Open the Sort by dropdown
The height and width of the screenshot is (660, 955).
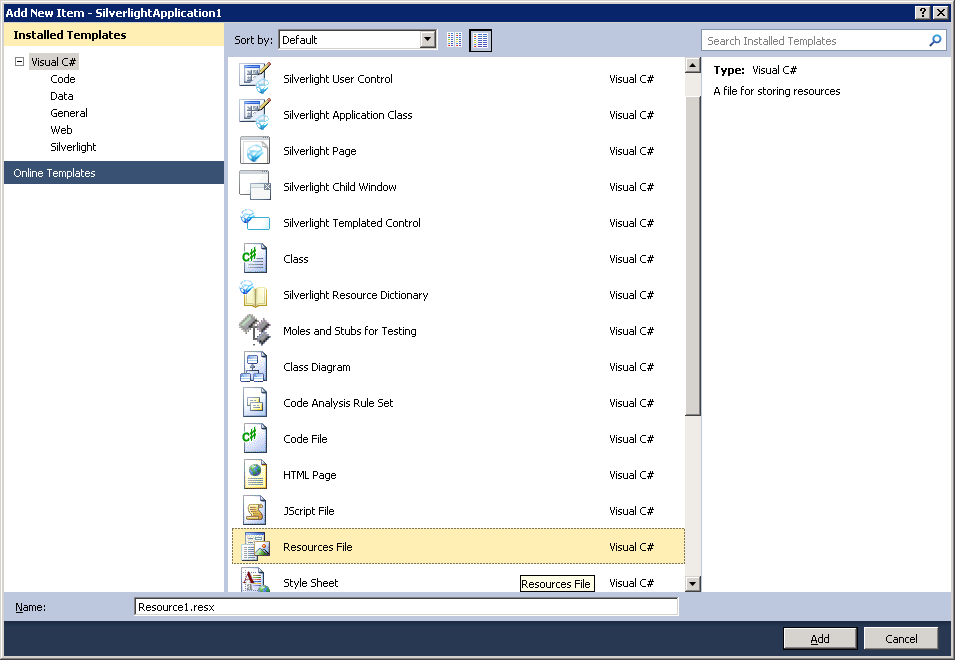pyautogui.click(x=428, y=40)
